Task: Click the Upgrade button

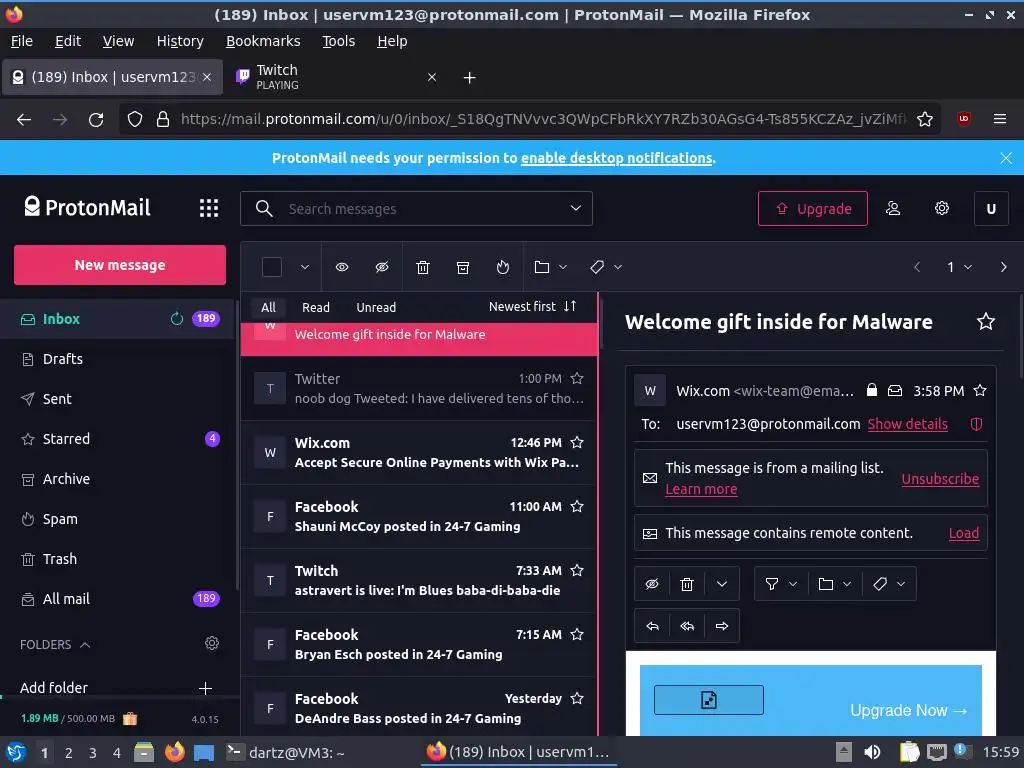Action: point(812,208)
